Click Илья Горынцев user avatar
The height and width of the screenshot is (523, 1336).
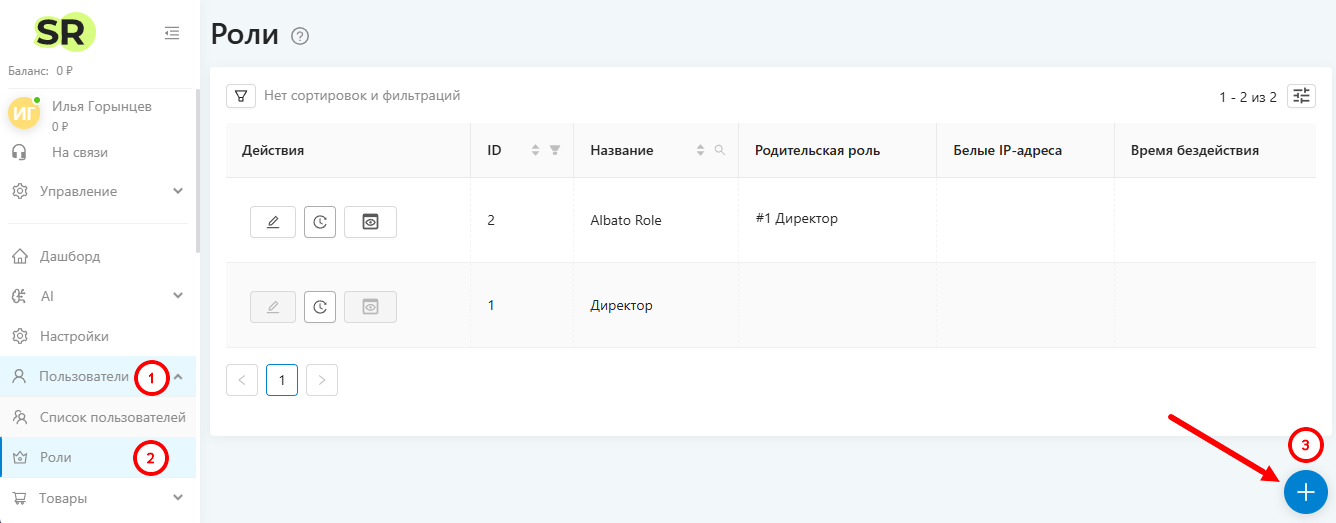(x=24, y=113)
